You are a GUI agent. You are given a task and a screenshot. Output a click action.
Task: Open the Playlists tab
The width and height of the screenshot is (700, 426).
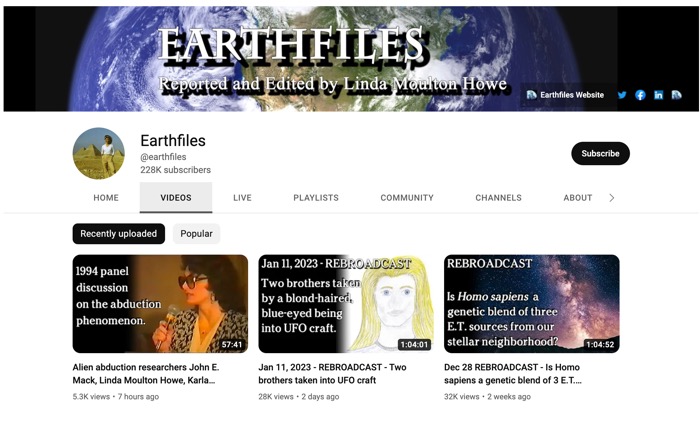(x=316, y=198)
